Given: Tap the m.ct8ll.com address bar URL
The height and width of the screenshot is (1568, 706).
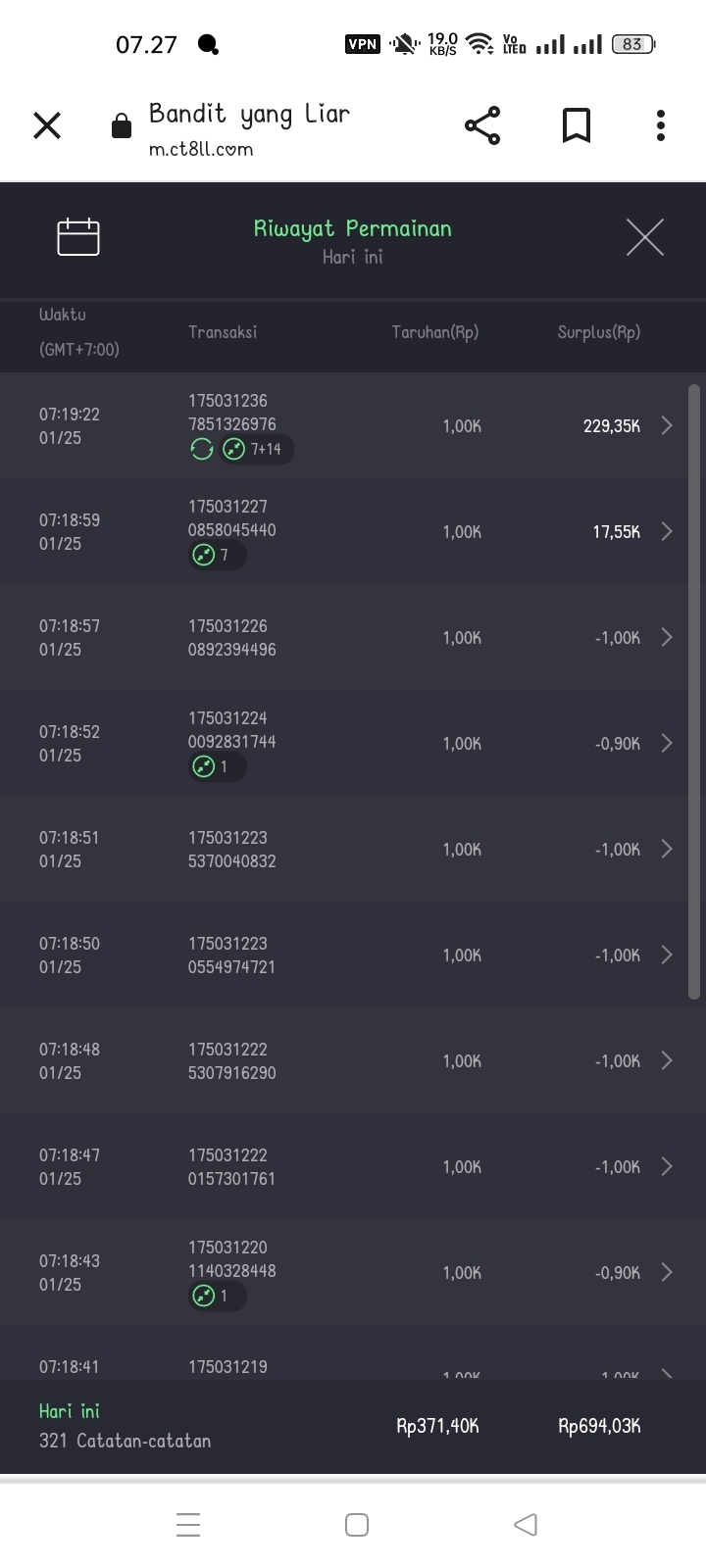Looking at the screenshot, I should 201,150.
